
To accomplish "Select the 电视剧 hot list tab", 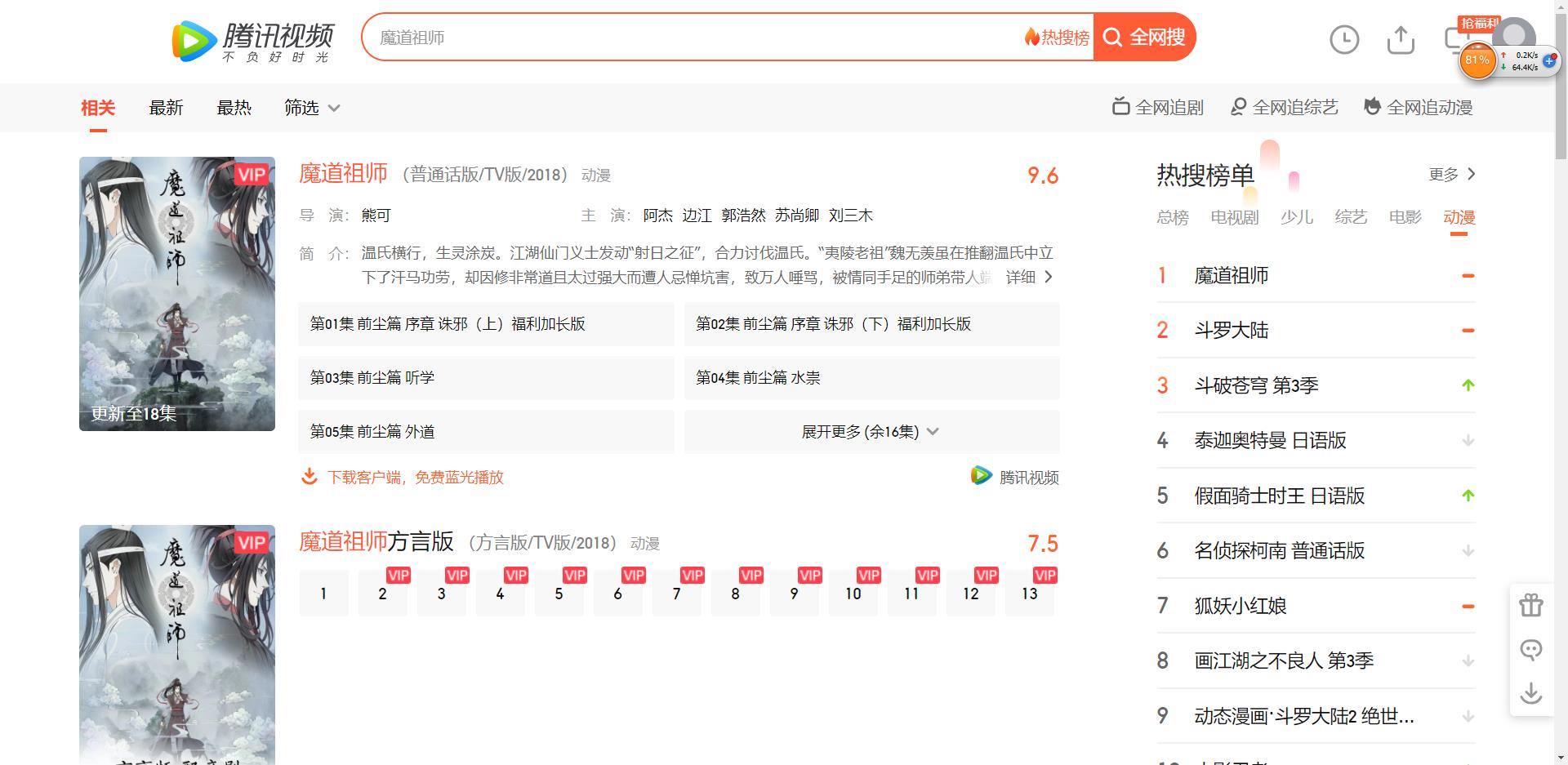I will click(1234, 217).
